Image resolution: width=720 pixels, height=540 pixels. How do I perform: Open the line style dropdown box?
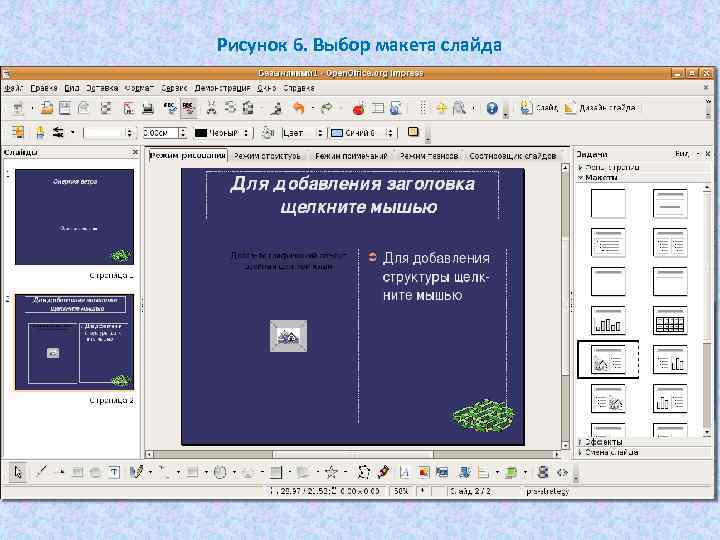[108, 133]
